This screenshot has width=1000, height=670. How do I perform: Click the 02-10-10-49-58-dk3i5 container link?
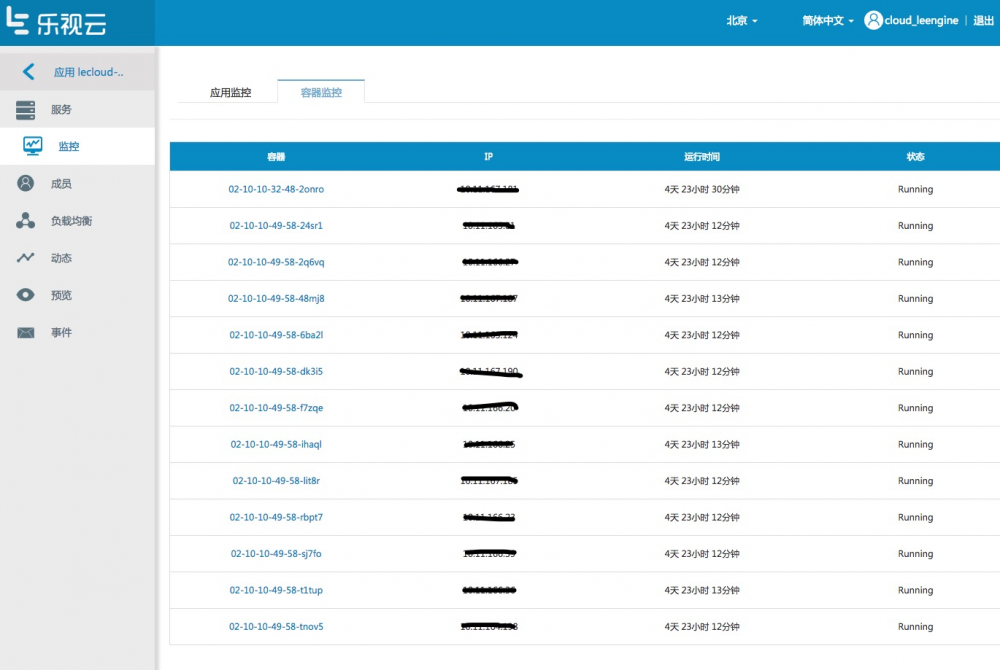(277, 371)
